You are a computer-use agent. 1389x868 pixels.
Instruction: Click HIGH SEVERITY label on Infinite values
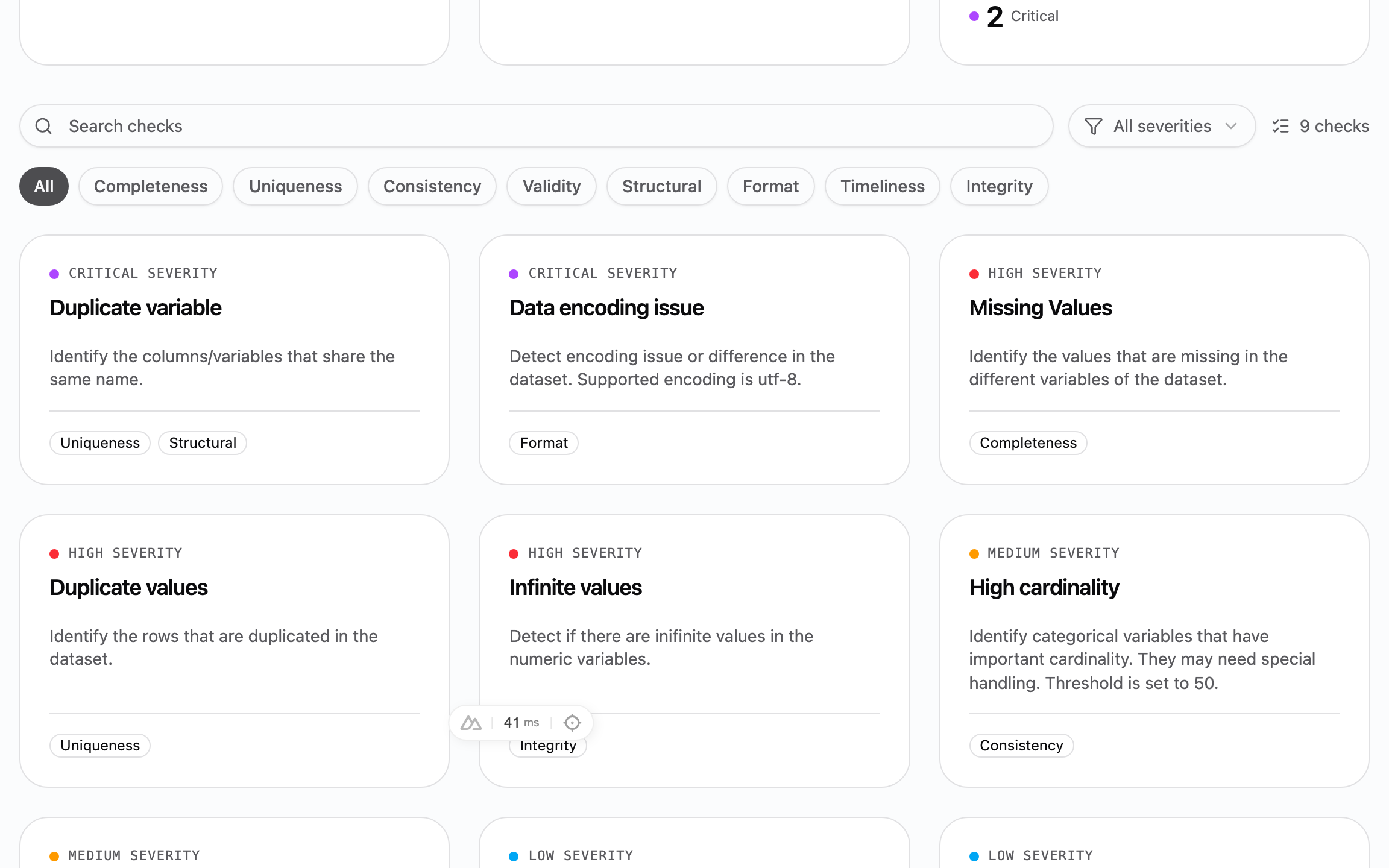click(x=585, y=553)
